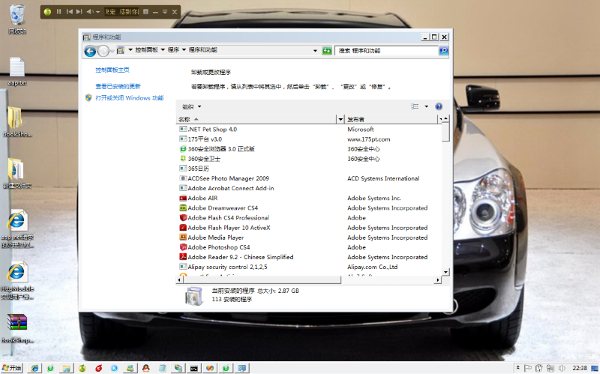Skip to the previous track in the player
Image resolution: width=600 pixels, height=374 pixels.
click(70, 12)
